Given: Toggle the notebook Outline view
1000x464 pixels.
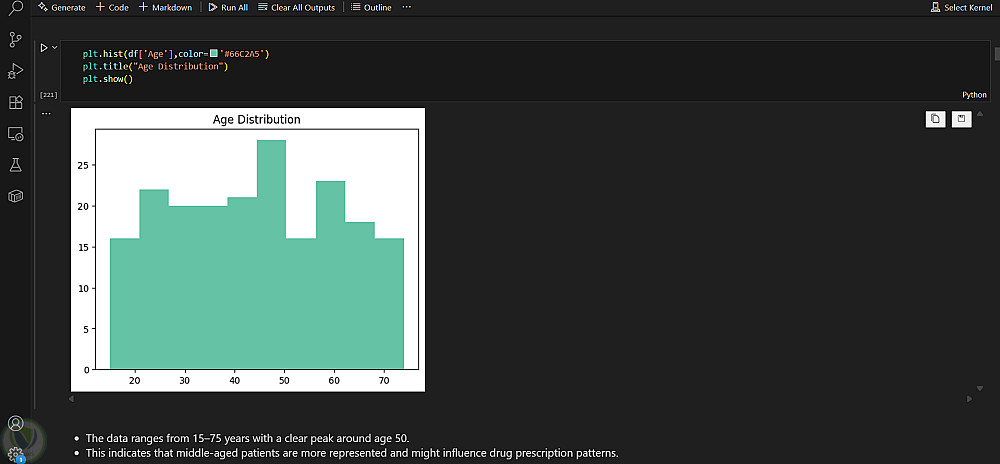Looking at the screenshot, I should tap(371, 7).
